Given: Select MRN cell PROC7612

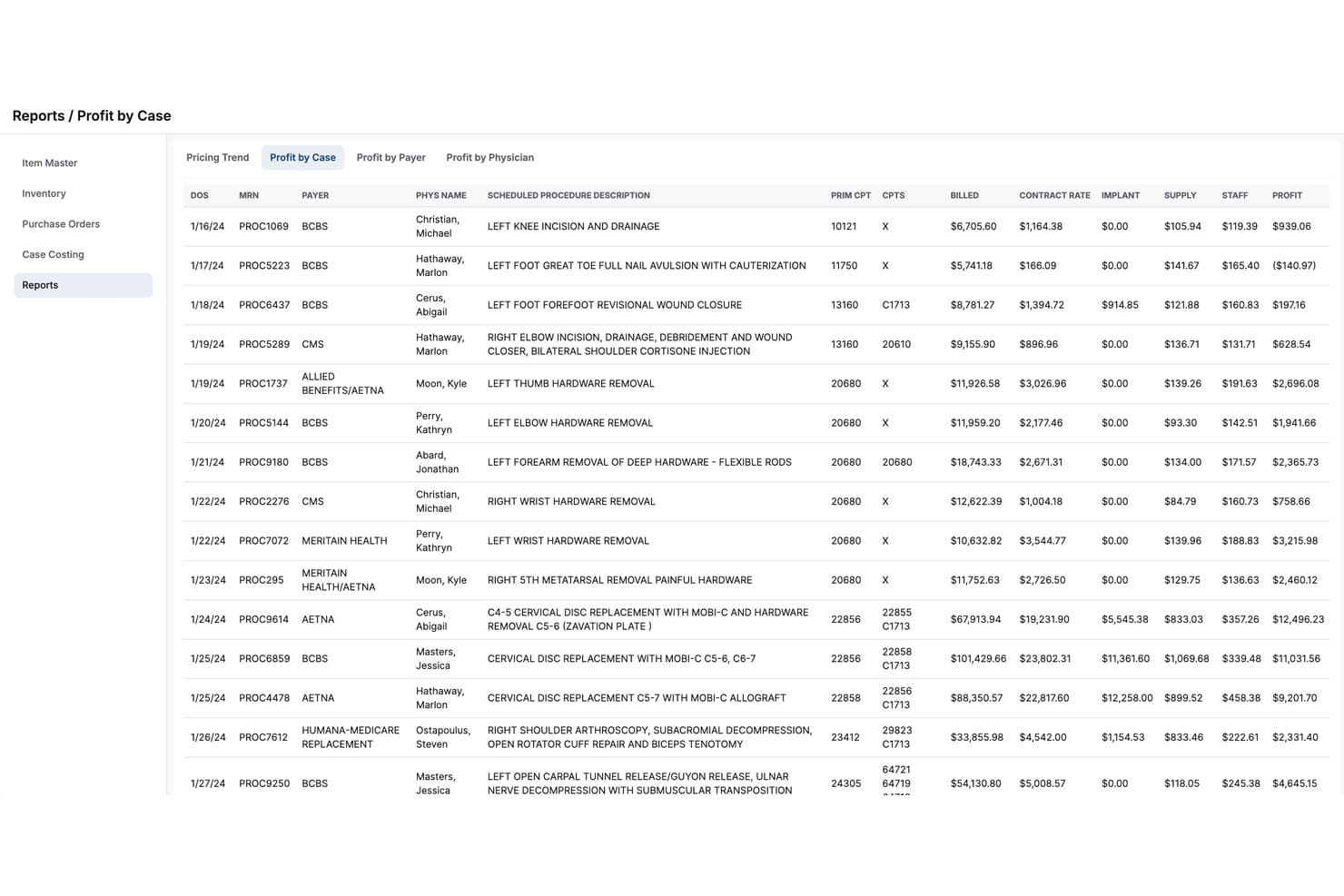Looking at the screenshot, I should pyautogui.click(x=263, y=738).
